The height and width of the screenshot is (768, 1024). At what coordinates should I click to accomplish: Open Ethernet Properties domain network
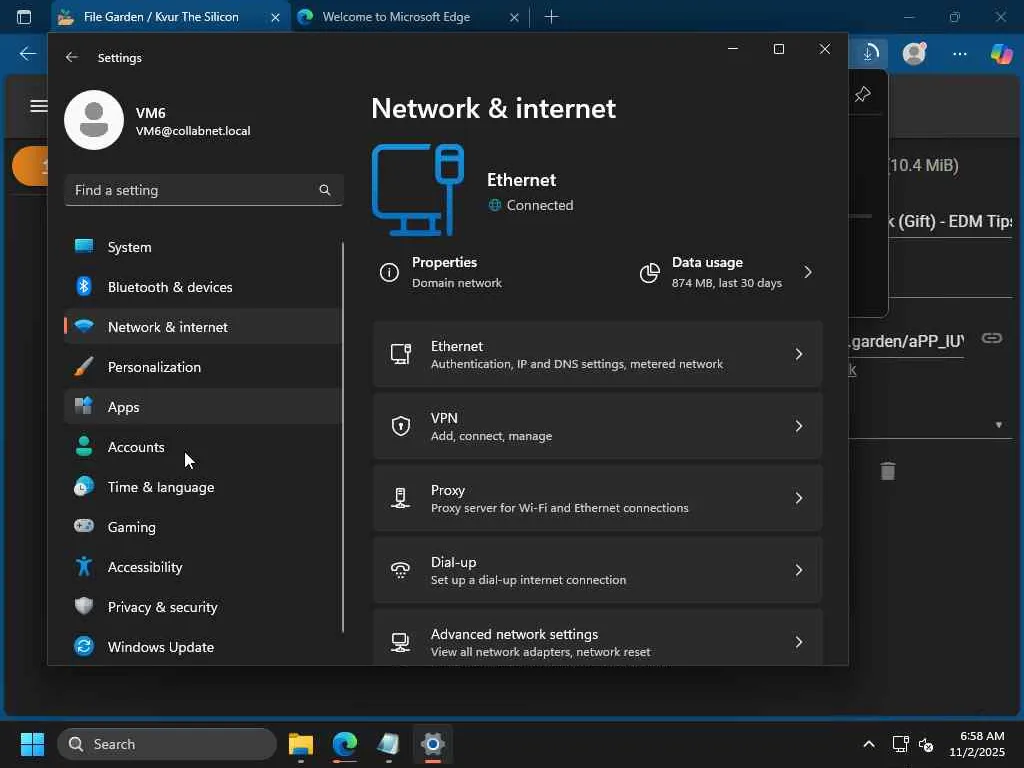[x=444, y=272]
